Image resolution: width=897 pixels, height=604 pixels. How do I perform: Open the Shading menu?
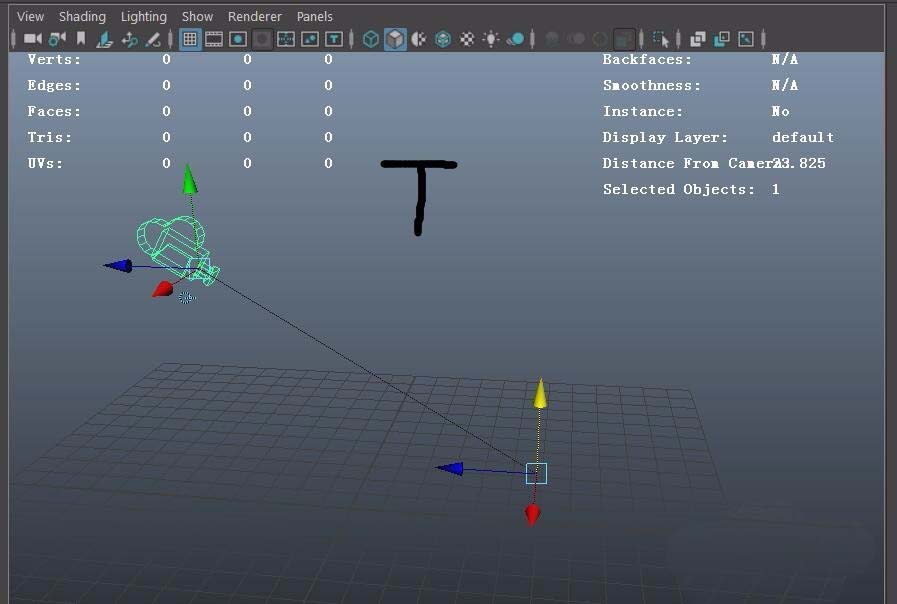[82, 16]
